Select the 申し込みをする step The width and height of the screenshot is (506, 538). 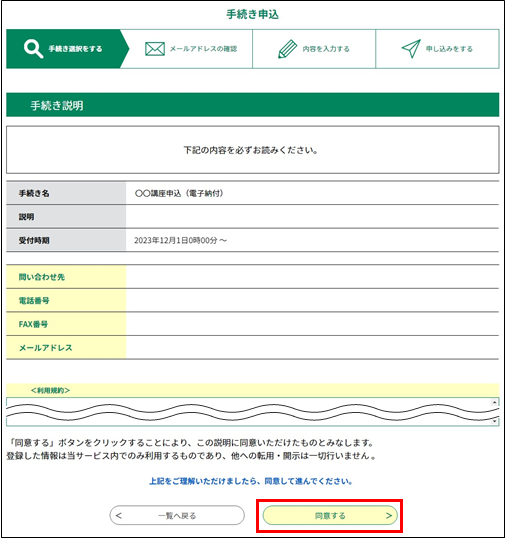(x=437, y=49)
